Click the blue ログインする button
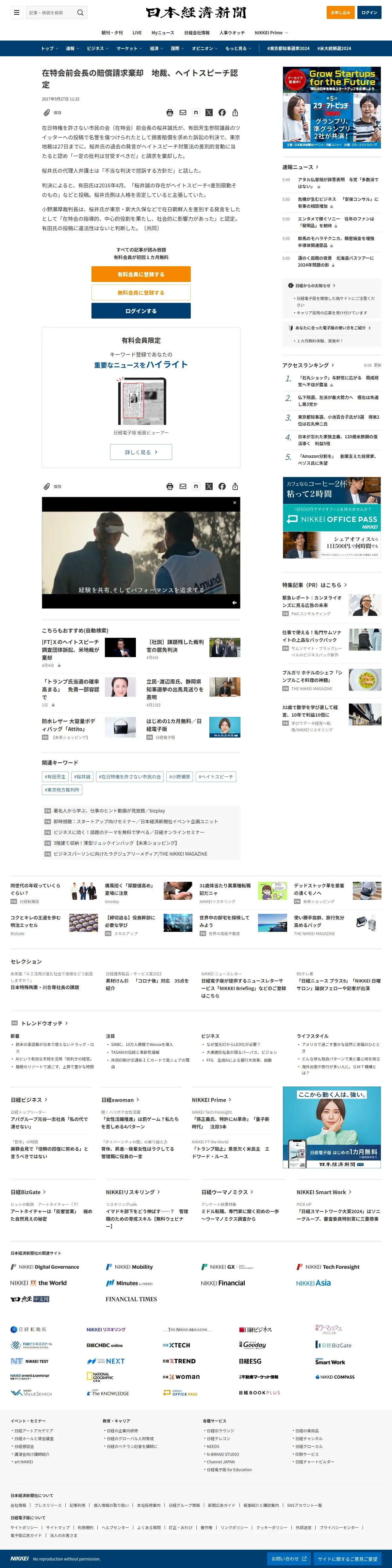 141,311
